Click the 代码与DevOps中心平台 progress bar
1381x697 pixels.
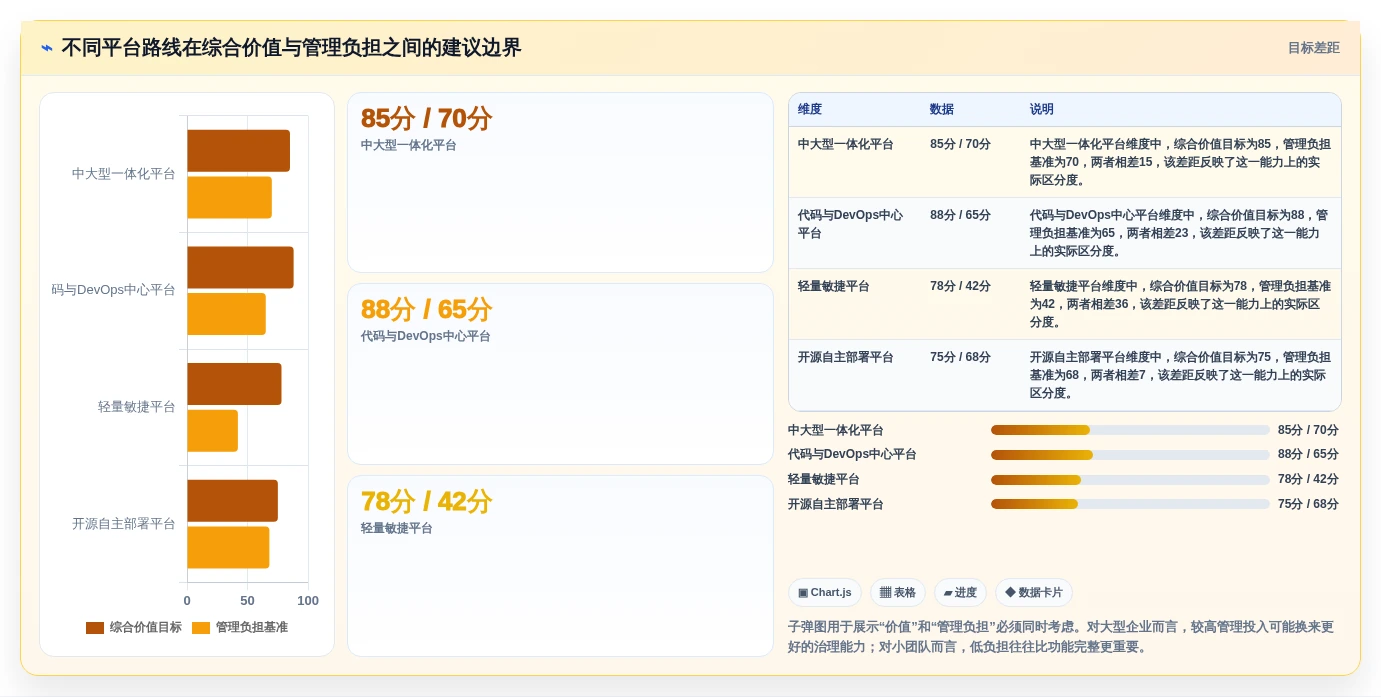pos(1130,455)
